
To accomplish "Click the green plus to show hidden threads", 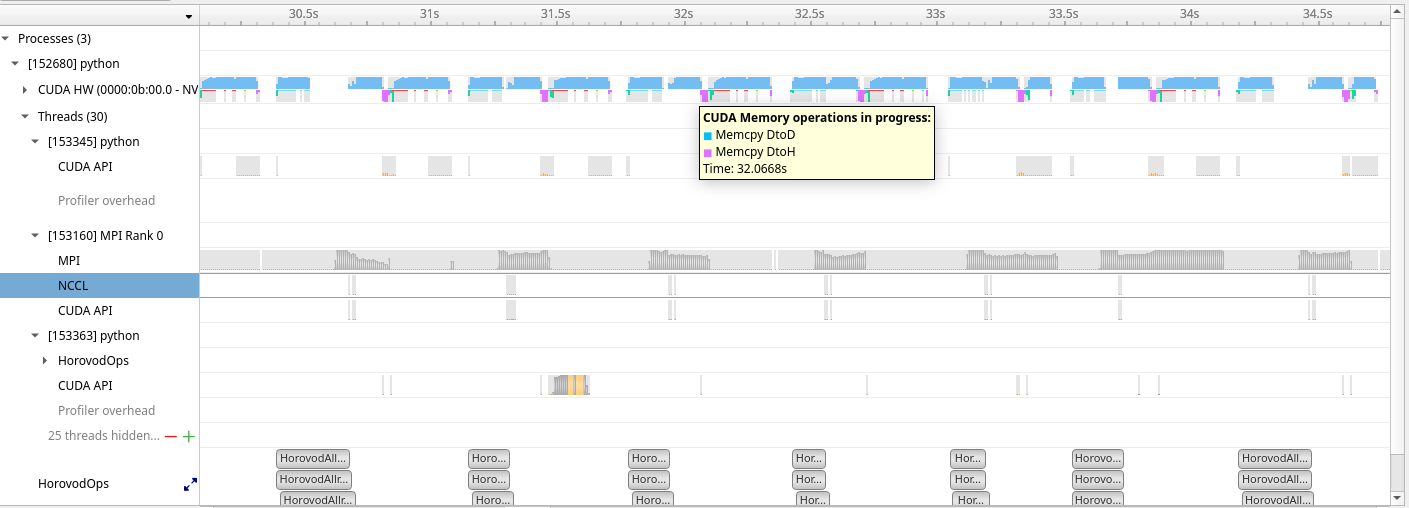I will (189, 436).
